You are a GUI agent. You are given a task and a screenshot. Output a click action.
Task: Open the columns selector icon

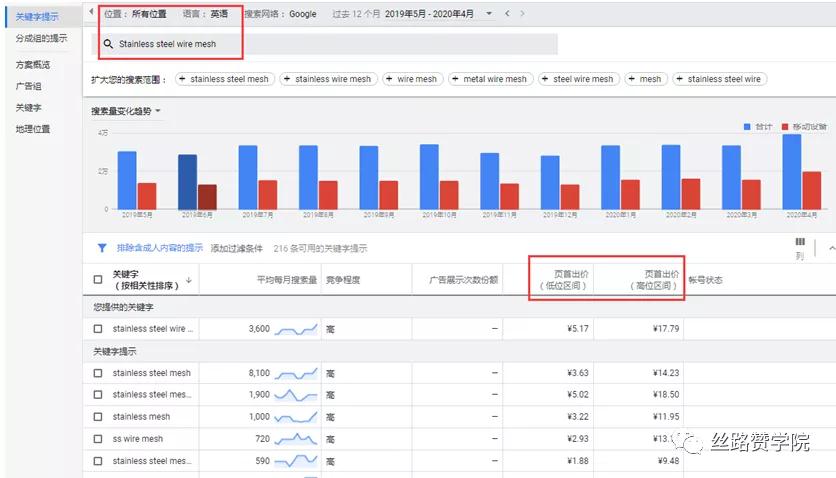click(800, 242)
